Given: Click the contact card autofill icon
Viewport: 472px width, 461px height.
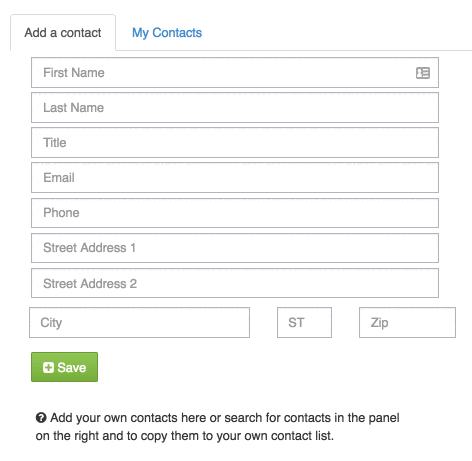Looking at the screenshot, I should click(x=423, y=73).
